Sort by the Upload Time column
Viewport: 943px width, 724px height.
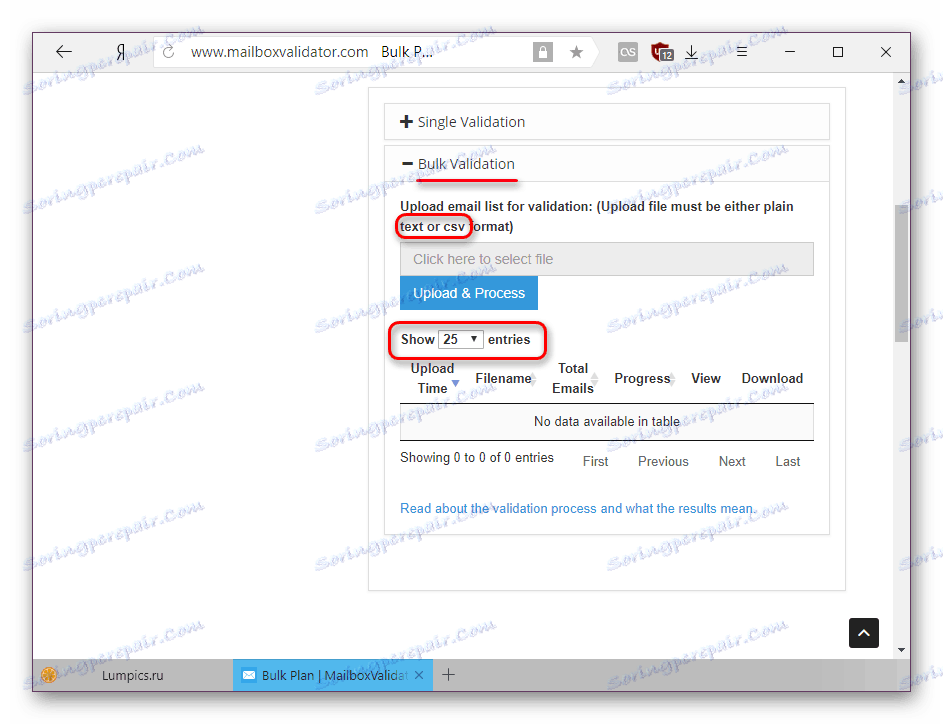[432, 378]
